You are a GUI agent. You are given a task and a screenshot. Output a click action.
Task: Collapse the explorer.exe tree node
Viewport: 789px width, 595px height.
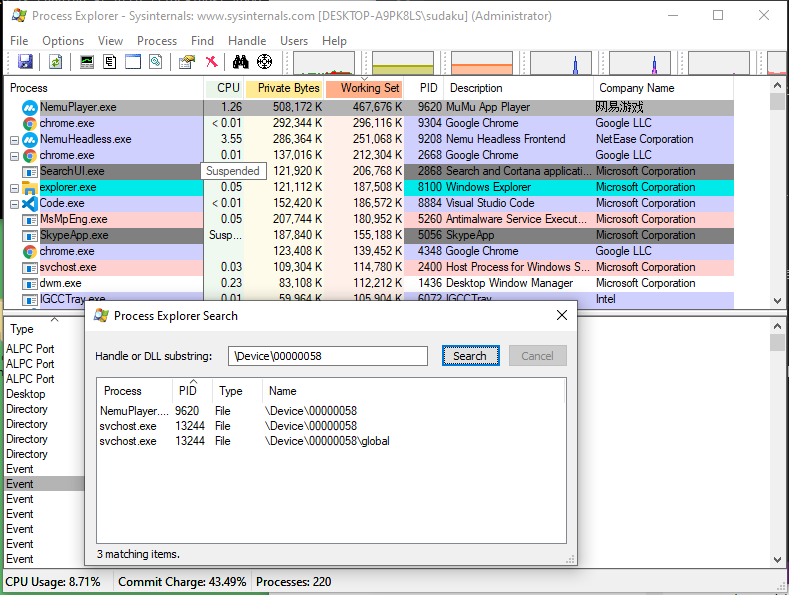(15, 188)
